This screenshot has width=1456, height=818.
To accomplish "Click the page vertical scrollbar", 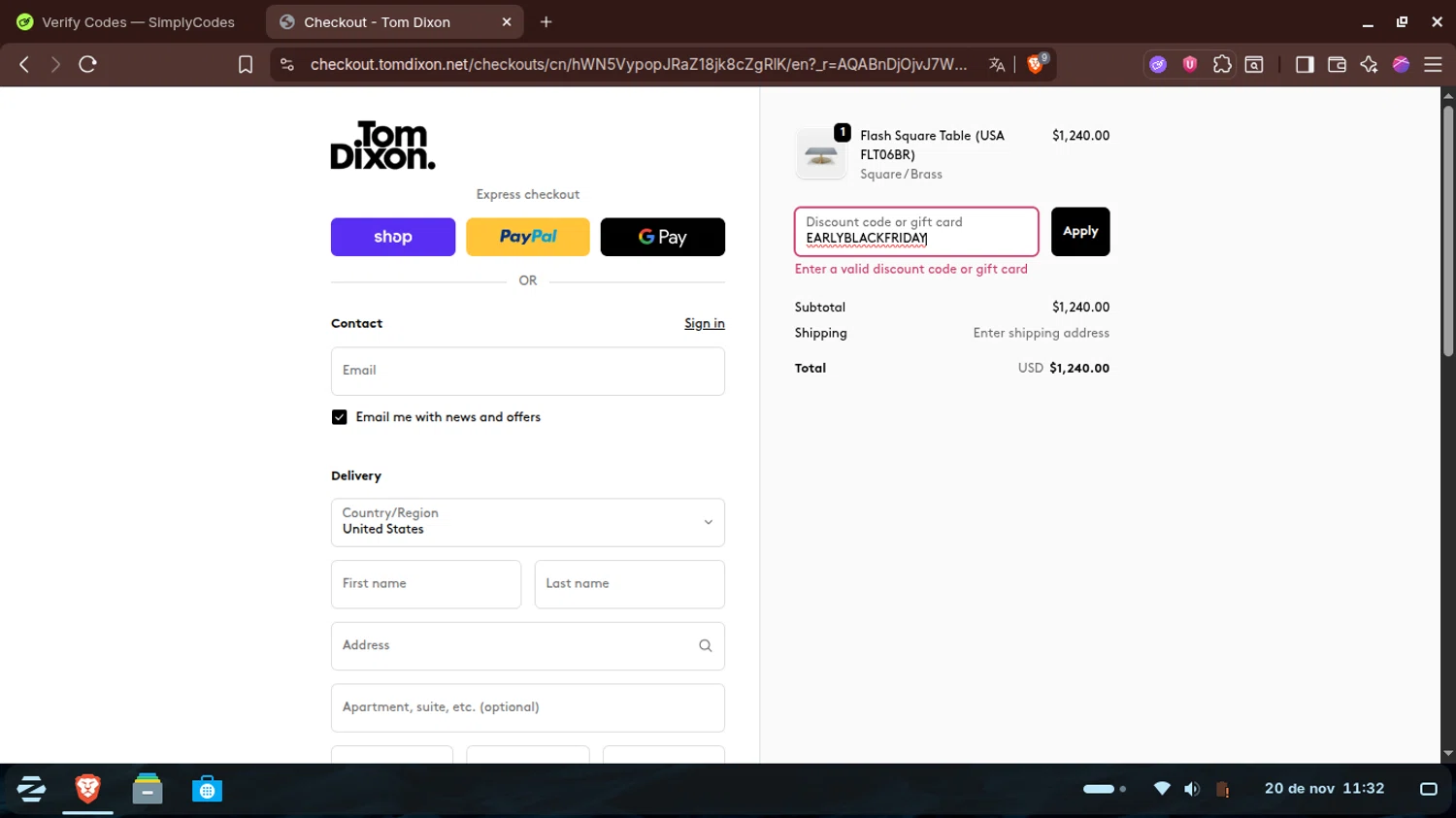I will point(1448,231).
